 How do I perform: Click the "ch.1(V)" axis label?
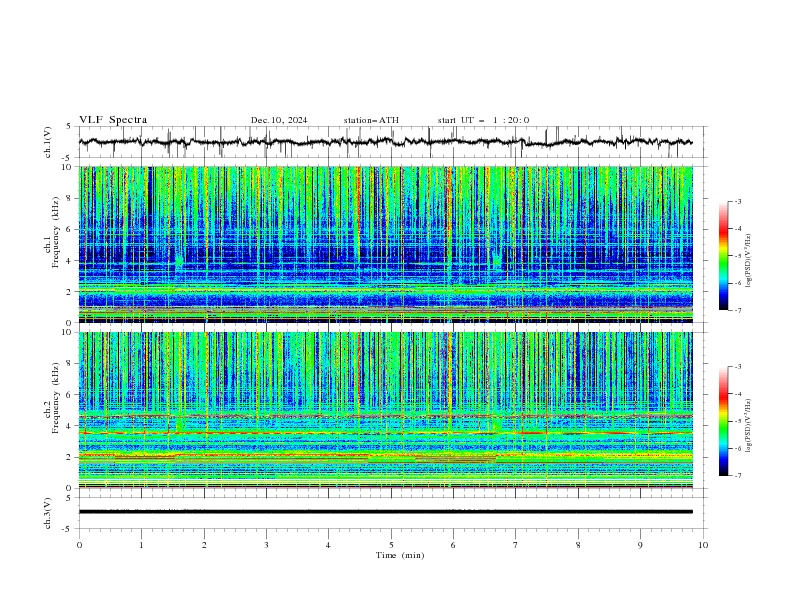[x=48, y=142]
